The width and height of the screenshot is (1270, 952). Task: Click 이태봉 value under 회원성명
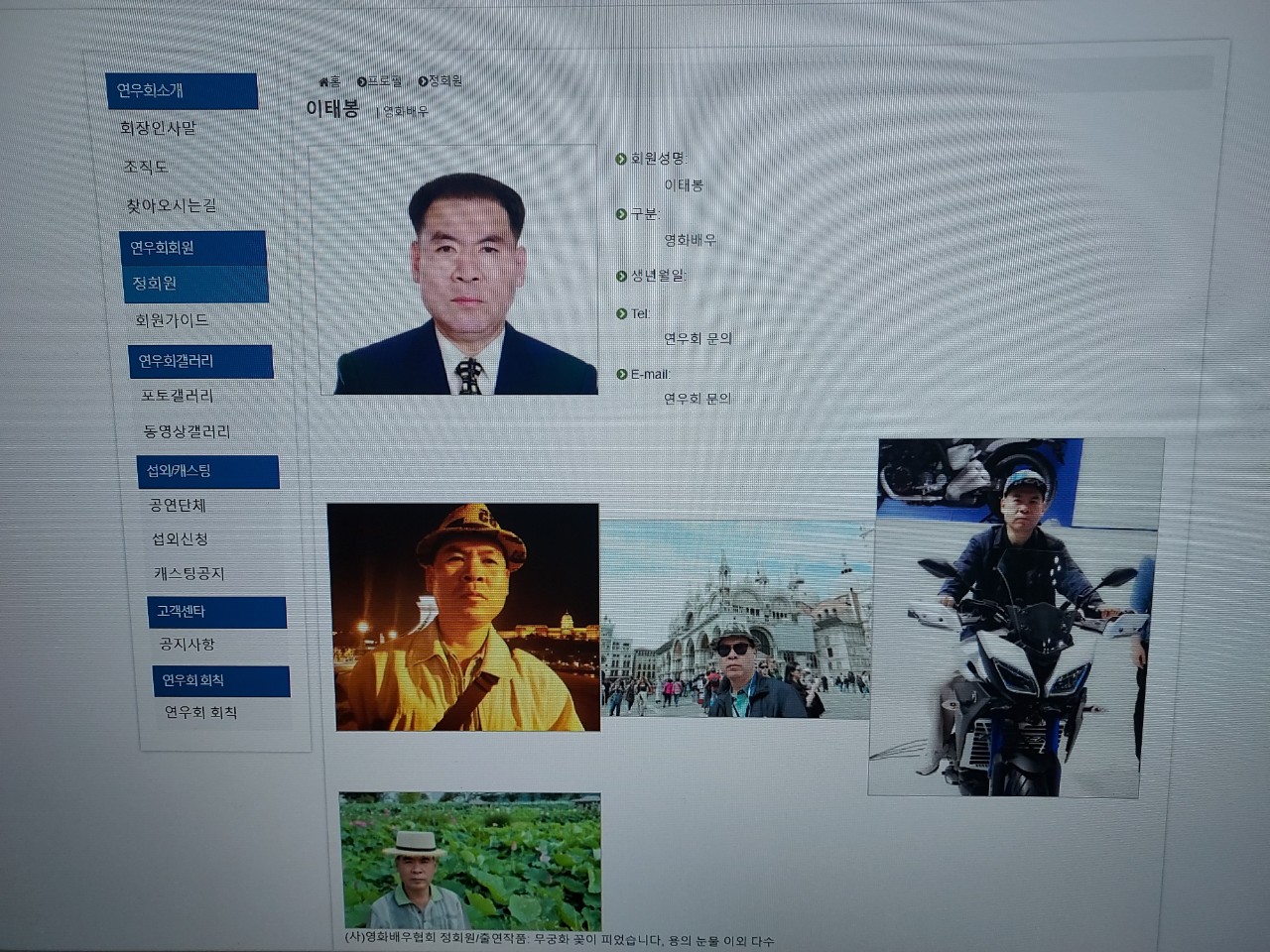(684, 185)
